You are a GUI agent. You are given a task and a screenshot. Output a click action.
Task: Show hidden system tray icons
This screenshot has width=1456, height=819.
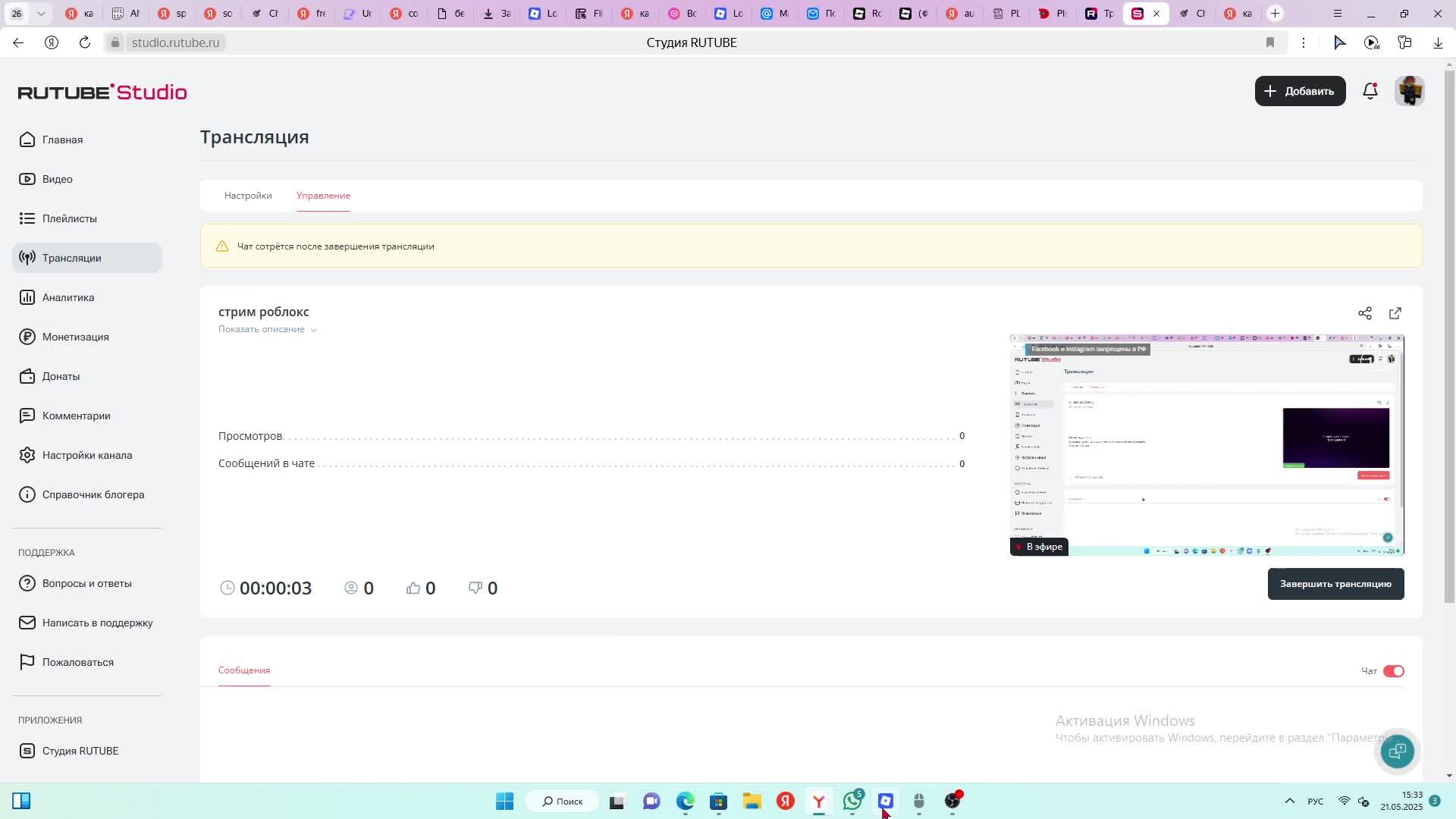(x=1289, y=801)
